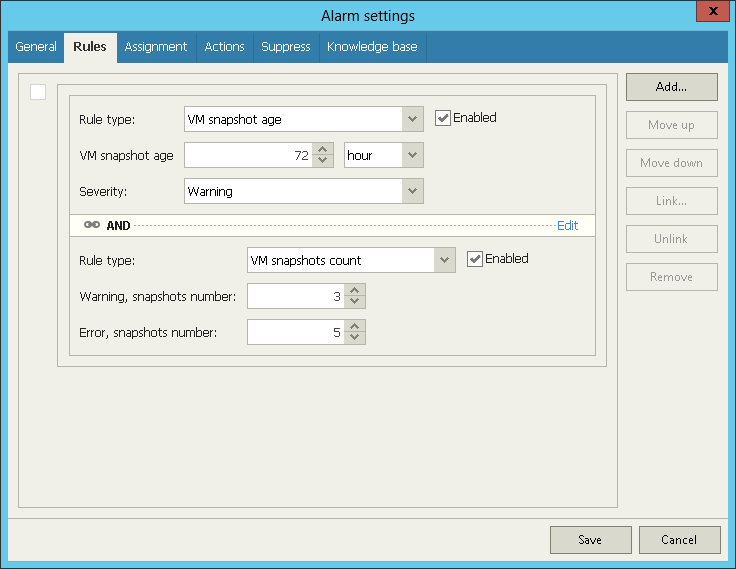The height and width of the screenshot is (569, 736).
Task: Focus the Warning snapshots number field
Action: pos(296,296)
